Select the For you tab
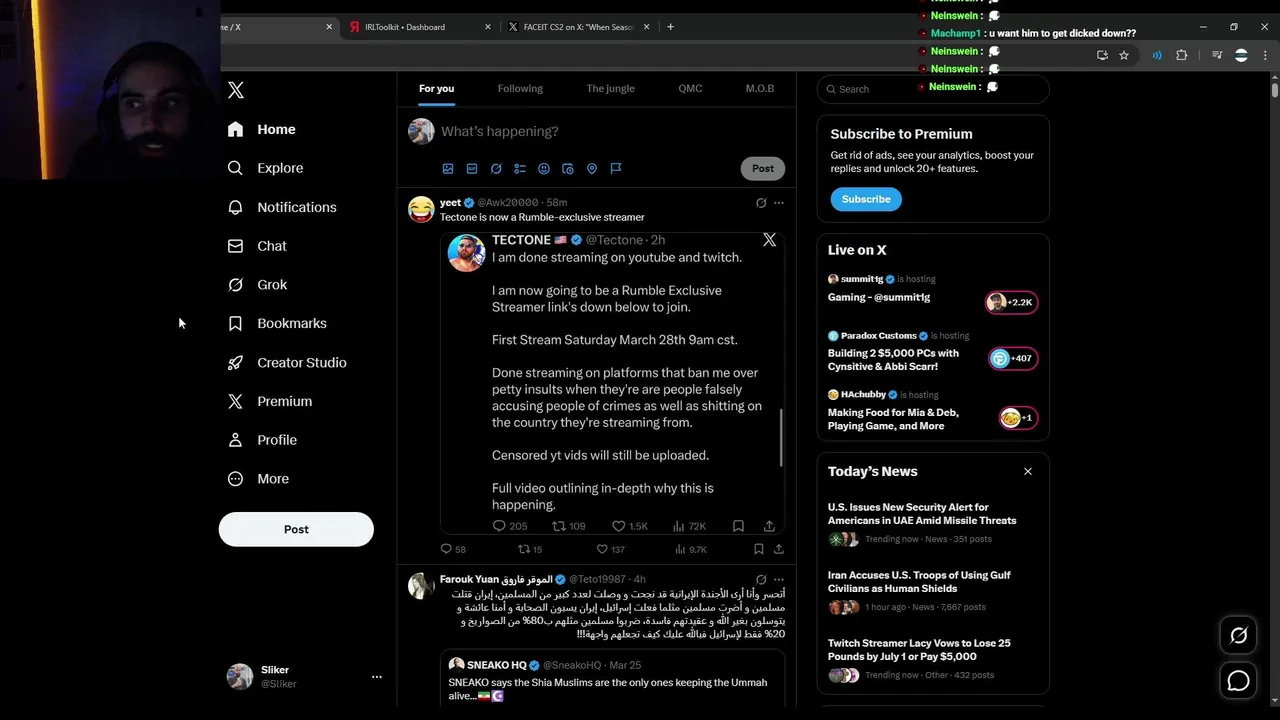 (436, 88)
